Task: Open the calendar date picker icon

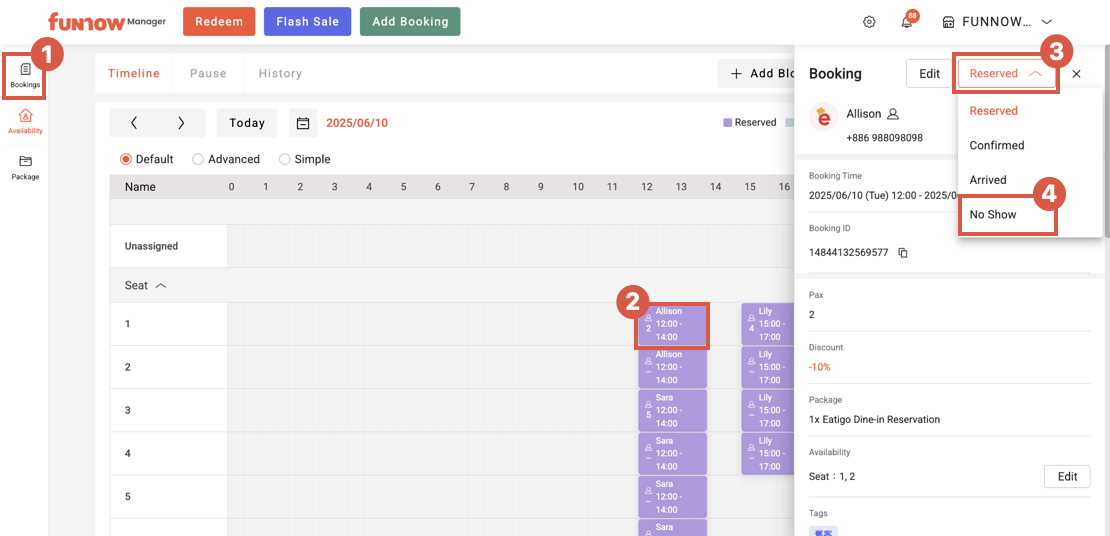Action: tap(303, 123)
